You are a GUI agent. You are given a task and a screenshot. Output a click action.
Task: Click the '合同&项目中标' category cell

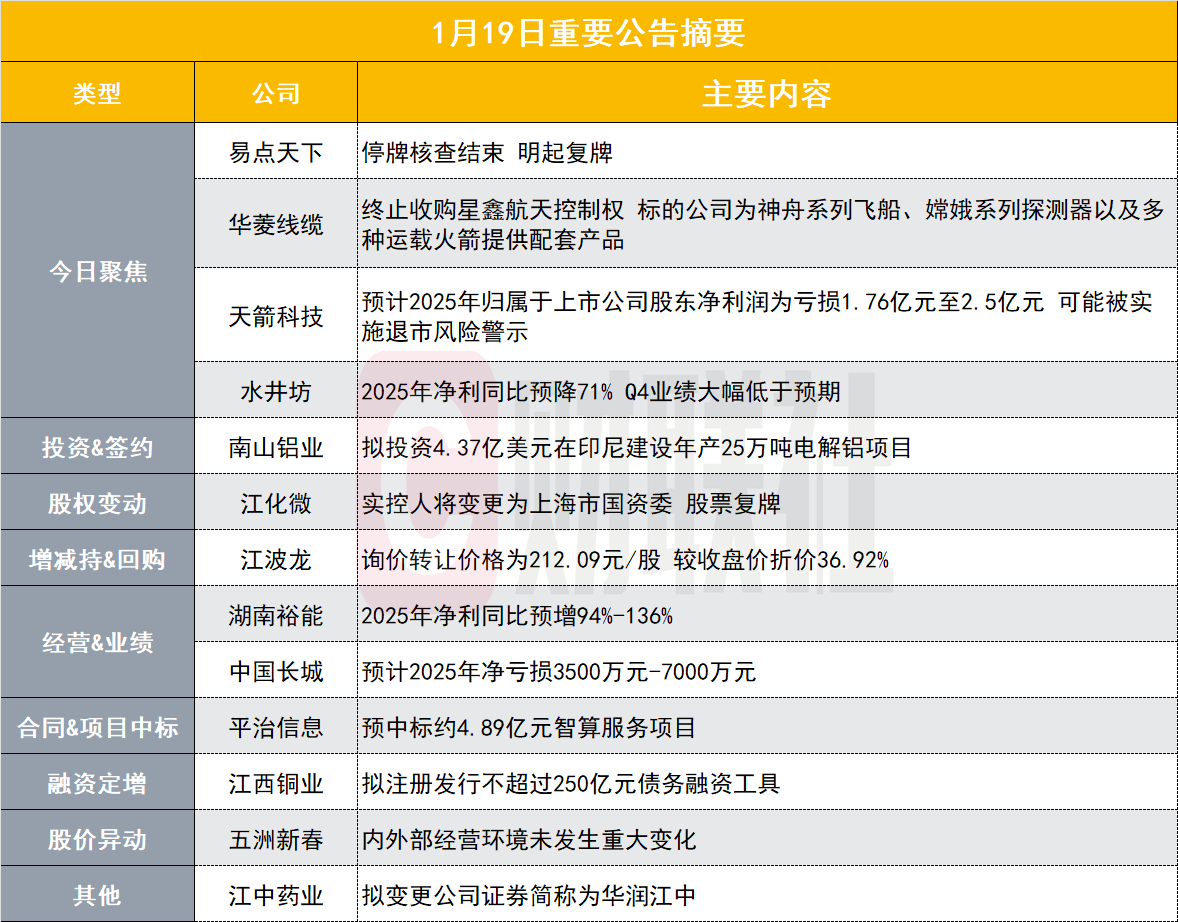point(98,727)
